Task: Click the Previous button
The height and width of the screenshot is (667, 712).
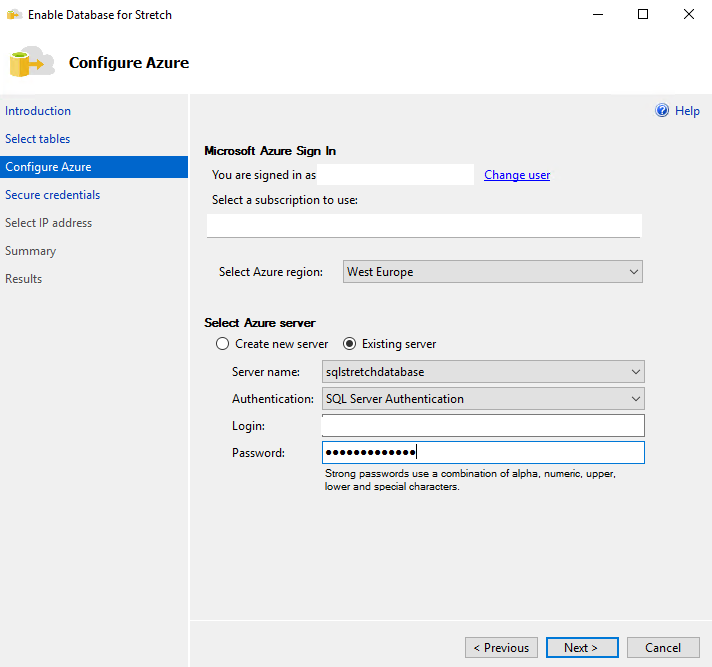Action: [501, 648]
